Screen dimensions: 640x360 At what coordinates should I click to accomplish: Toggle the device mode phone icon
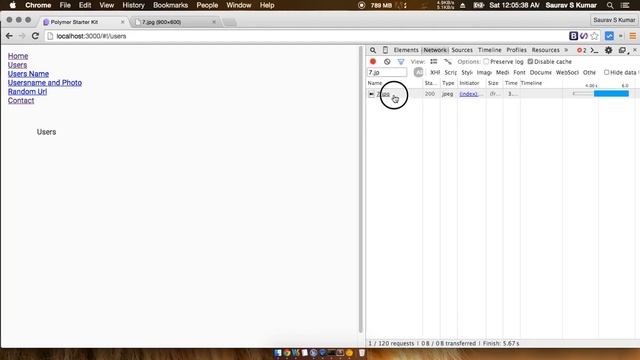[x=385, y=50]
